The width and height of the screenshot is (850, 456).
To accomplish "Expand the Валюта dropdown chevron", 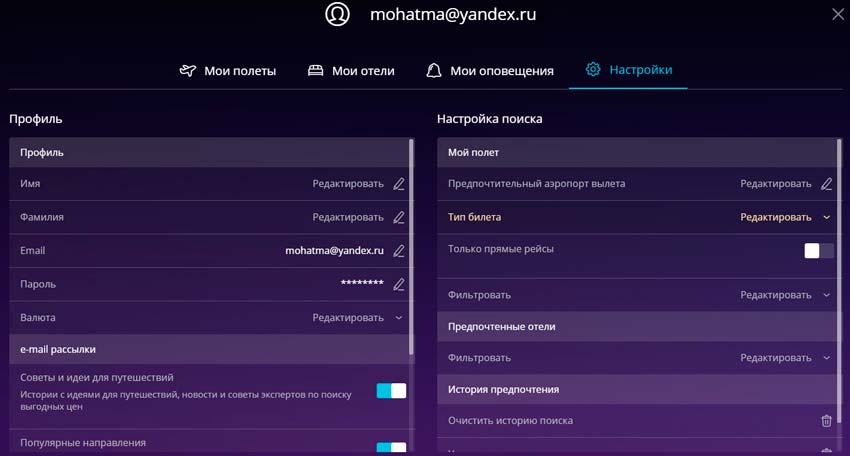I will [399, 318].
